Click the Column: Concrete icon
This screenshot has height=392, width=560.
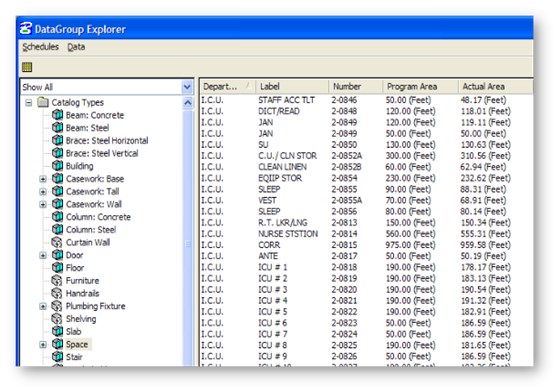click(57, 217)
